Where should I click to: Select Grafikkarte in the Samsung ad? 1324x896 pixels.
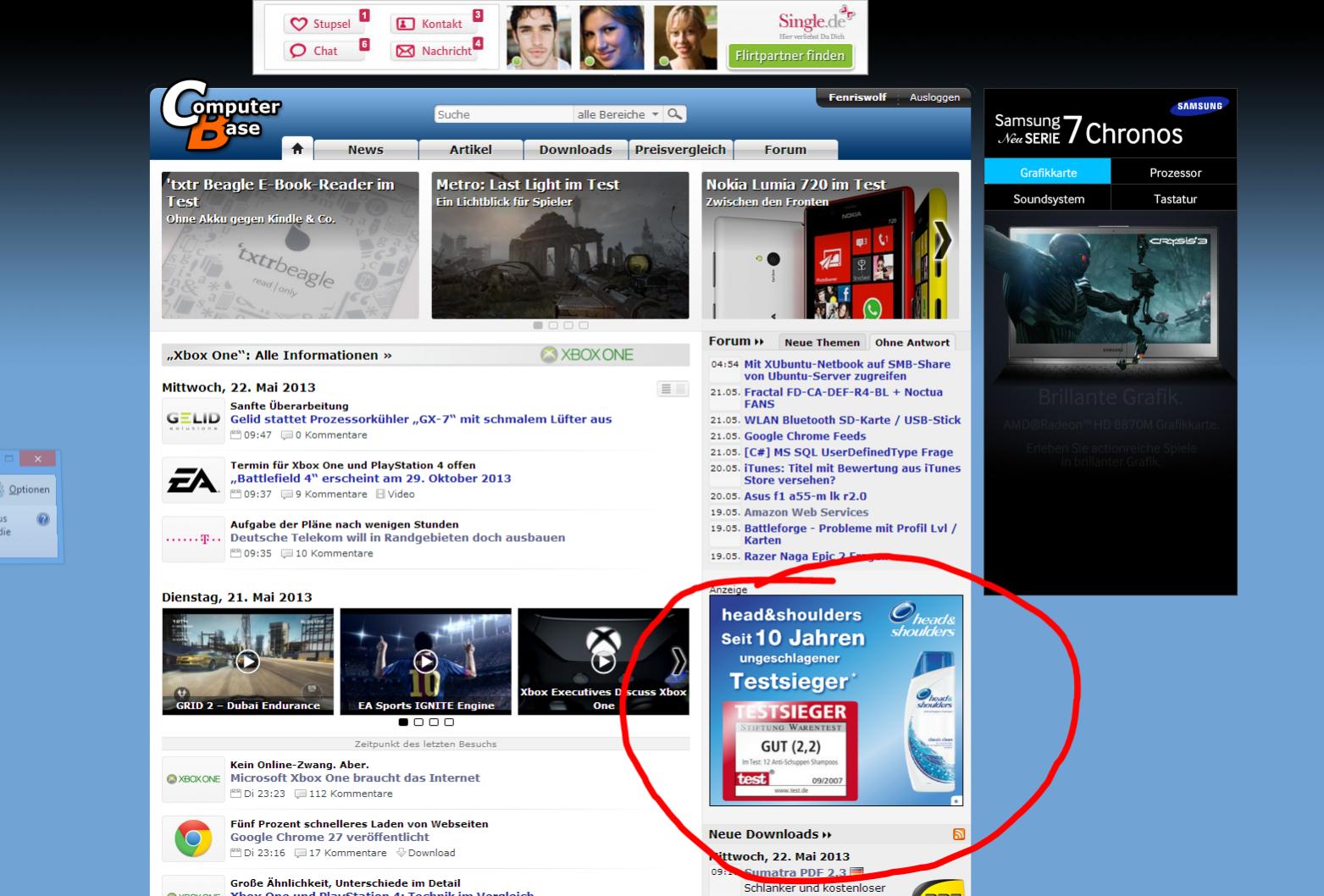(x=1048, y=172)
